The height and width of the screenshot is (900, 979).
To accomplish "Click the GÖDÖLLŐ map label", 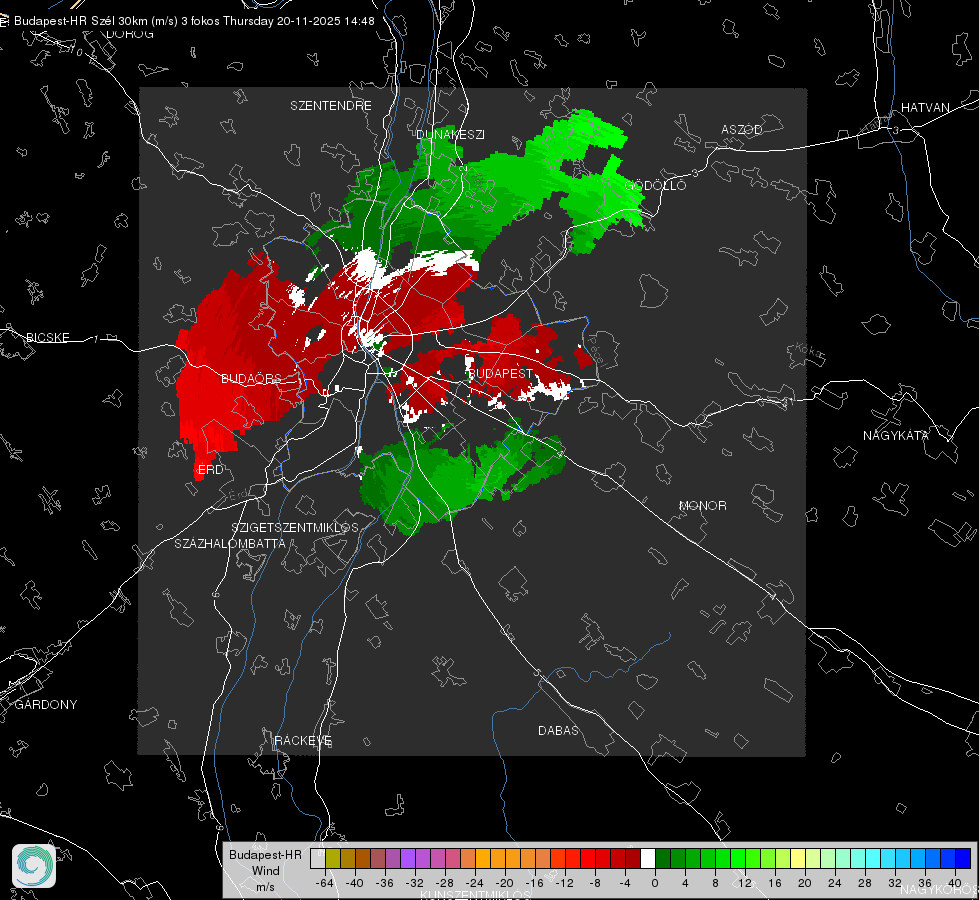I will (x=655, y=185).
